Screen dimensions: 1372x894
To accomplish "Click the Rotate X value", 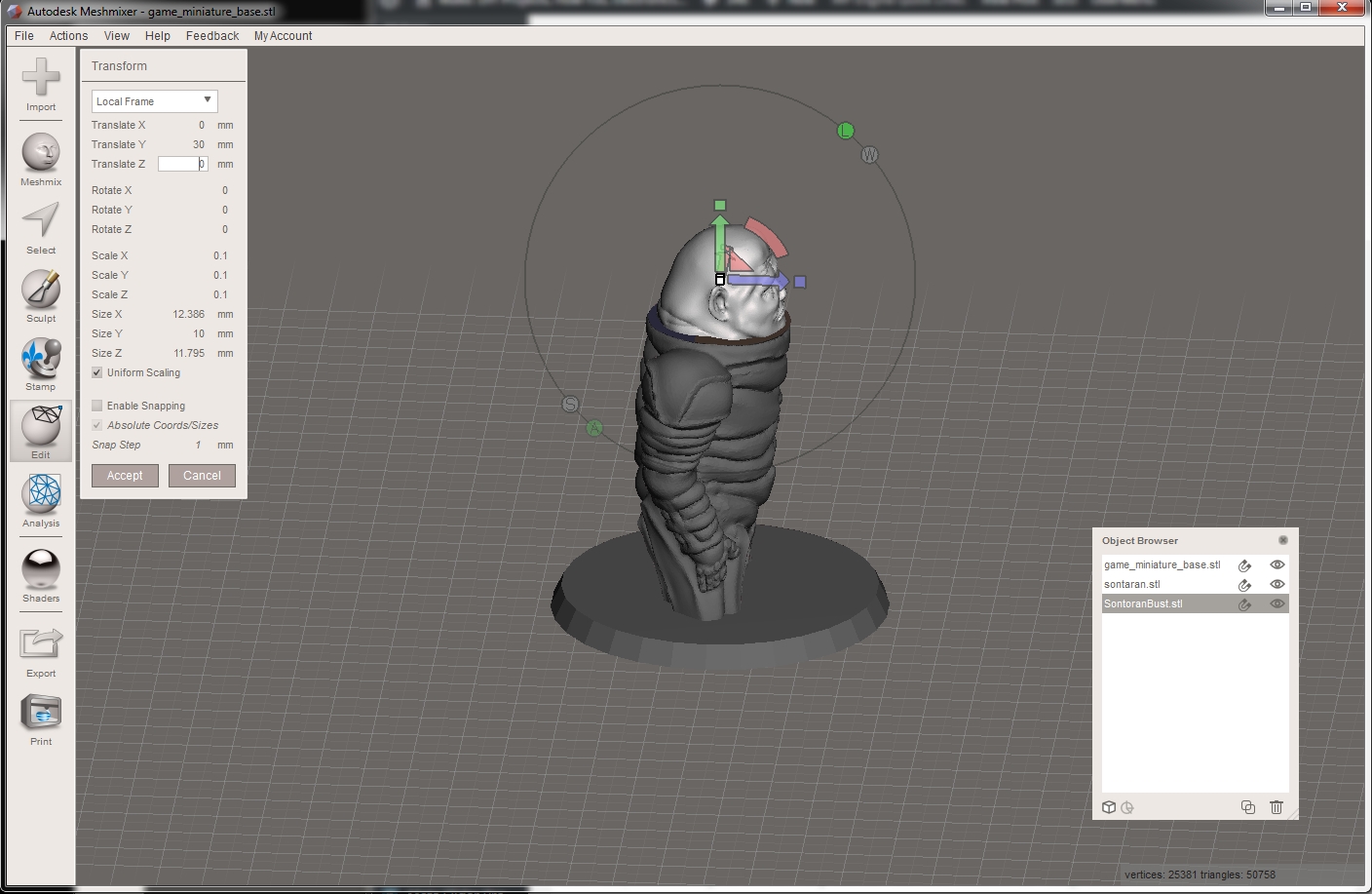I will [225, 190].
